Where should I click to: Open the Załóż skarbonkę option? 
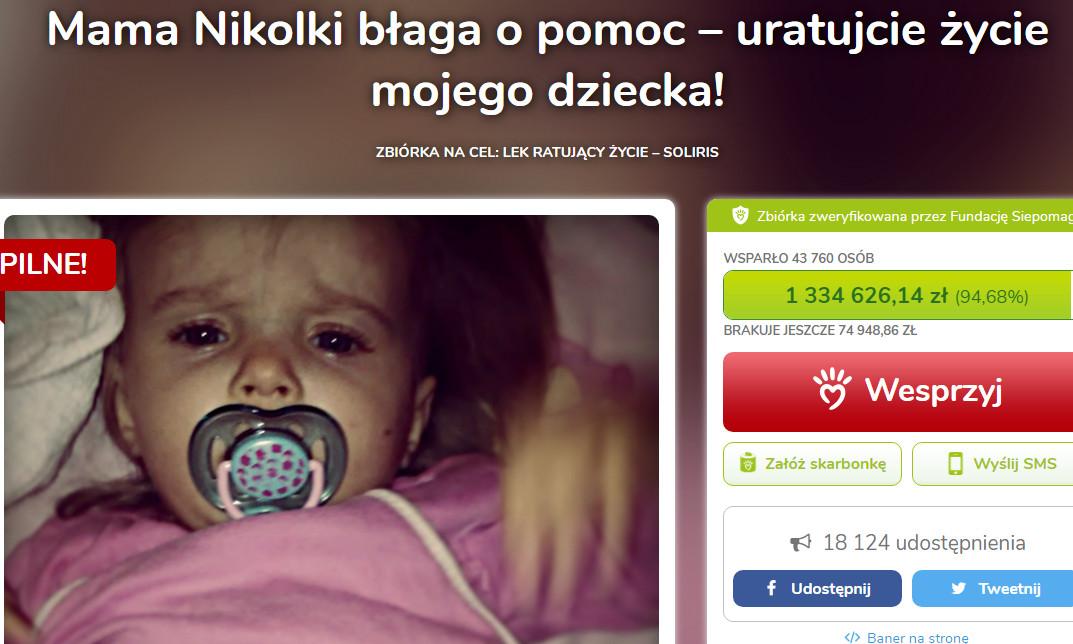point(812,464)
